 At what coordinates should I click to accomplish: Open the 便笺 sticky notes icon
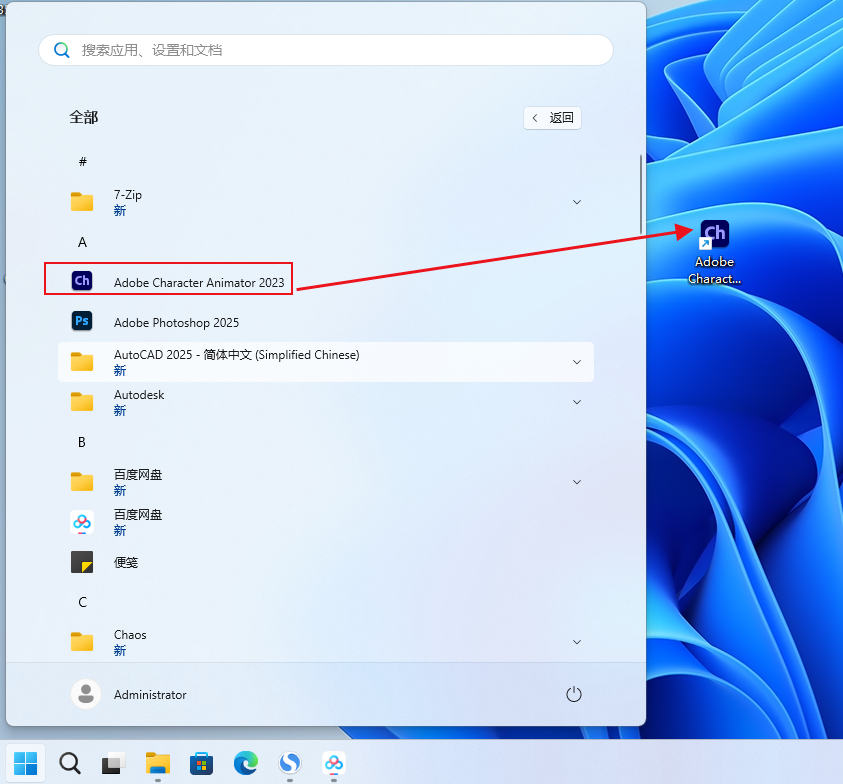[x=82, y=562]
